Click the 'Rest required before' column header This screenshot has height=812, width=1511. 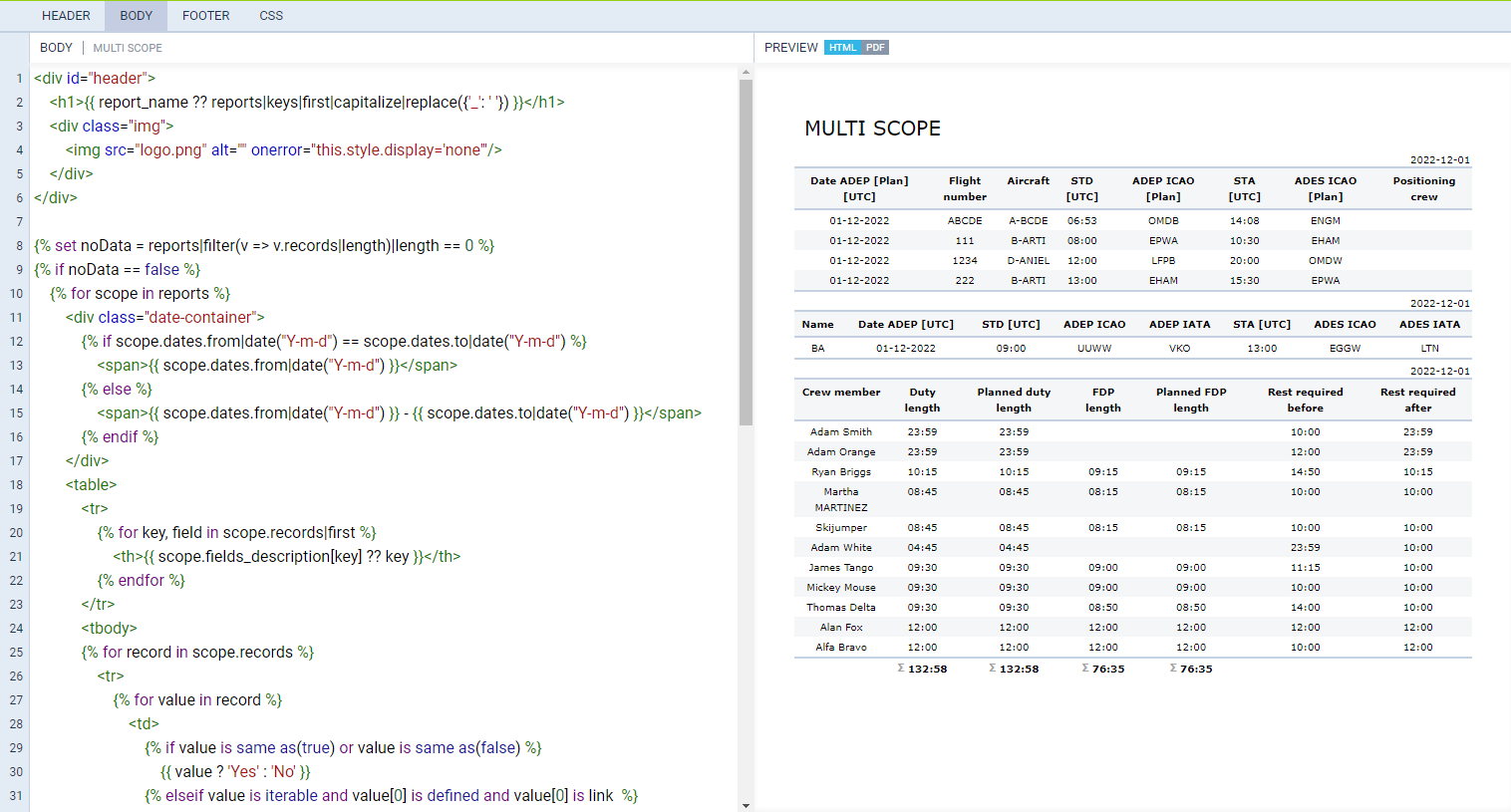point(1306,401)
